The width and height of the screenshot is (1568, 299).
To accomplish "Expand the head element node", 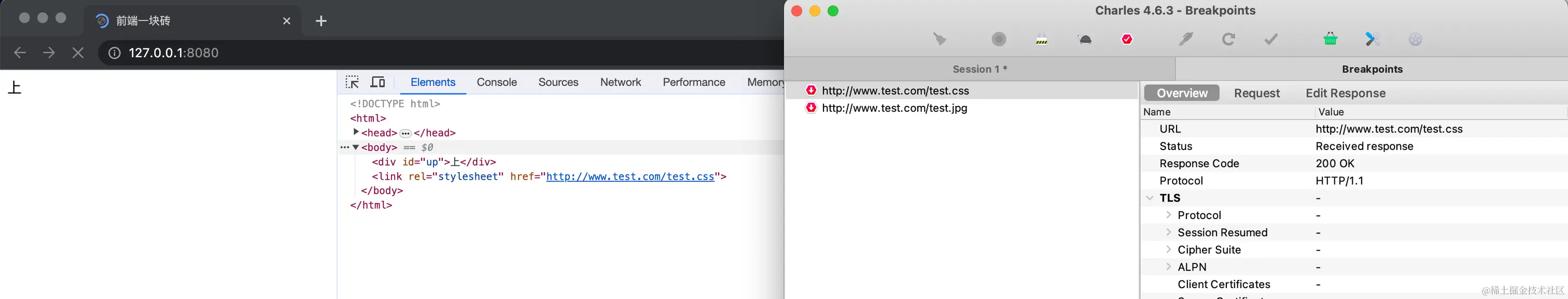I will [356, 132].
